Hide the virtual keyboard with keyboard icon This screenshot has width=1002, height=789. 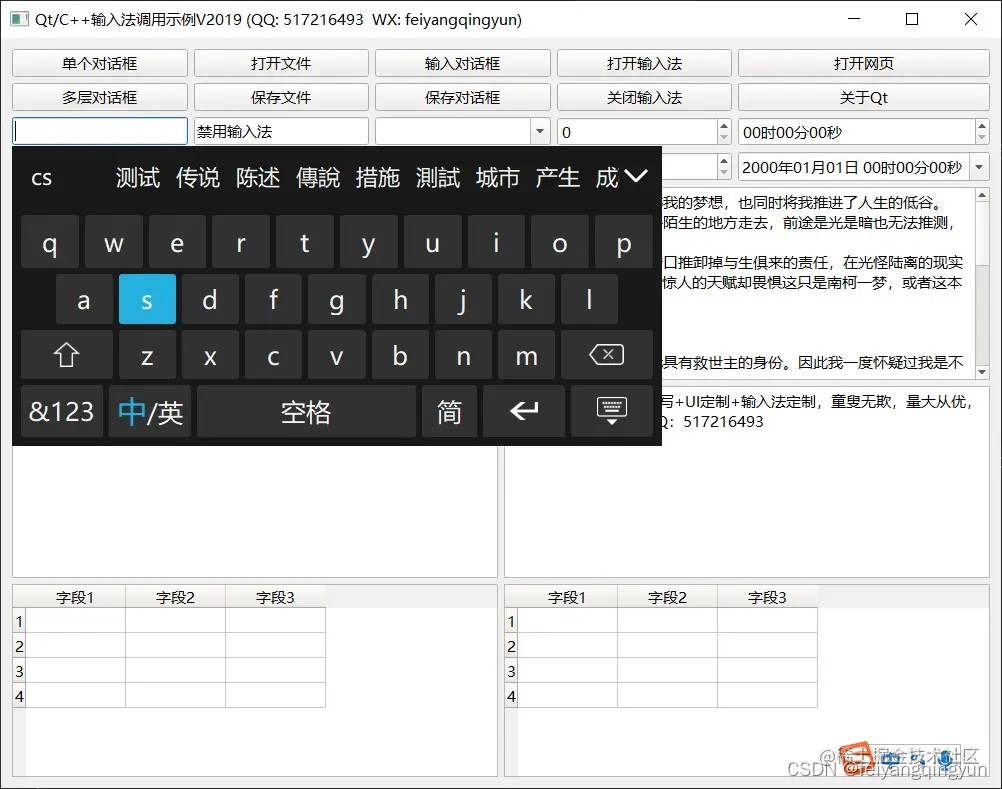click(x=612, y=411)
